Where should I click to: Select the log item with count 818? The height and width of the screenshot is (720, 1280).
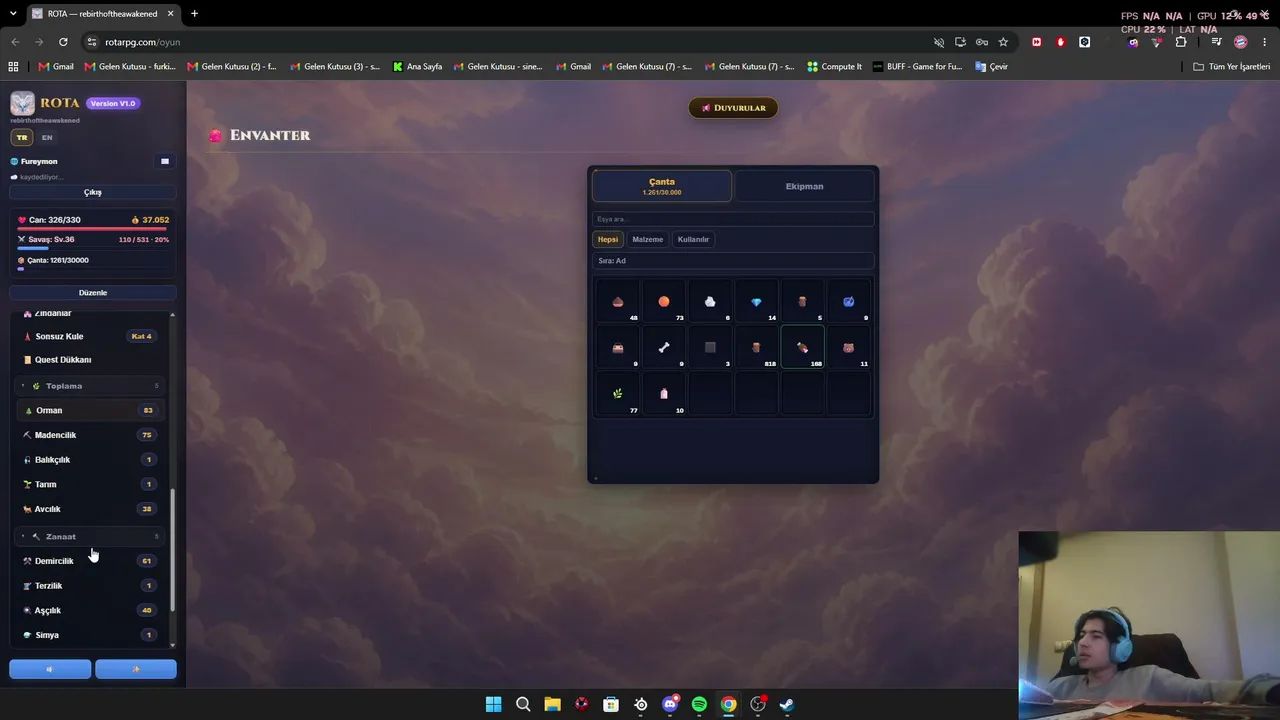pyautogui.click(x=756, y=348)
